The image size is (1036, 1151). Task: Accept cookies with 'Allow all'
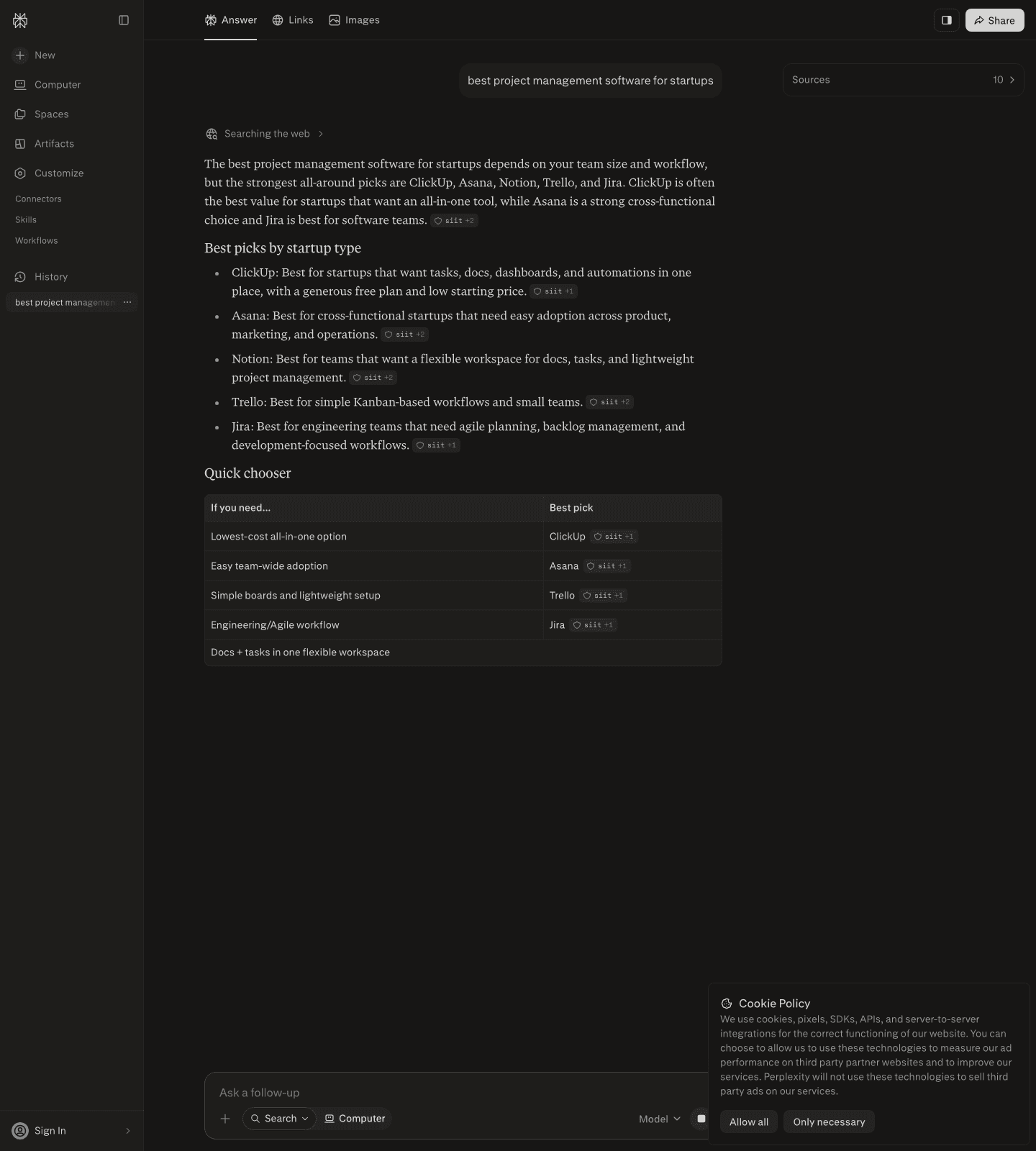[x=749, y=1122]
